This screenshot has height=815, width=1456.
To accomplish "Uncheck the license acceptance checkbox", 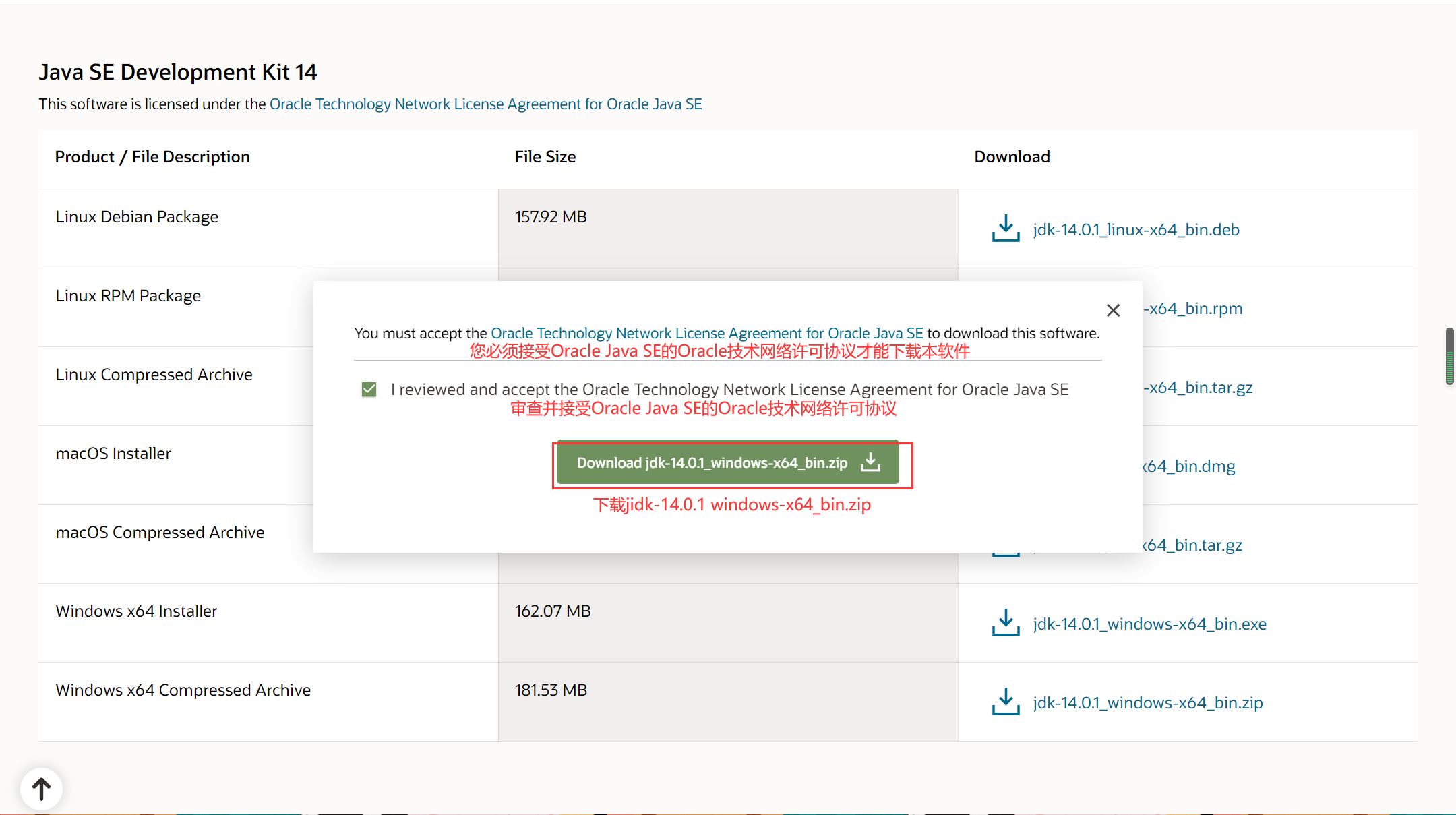I will tap(369, 390).
